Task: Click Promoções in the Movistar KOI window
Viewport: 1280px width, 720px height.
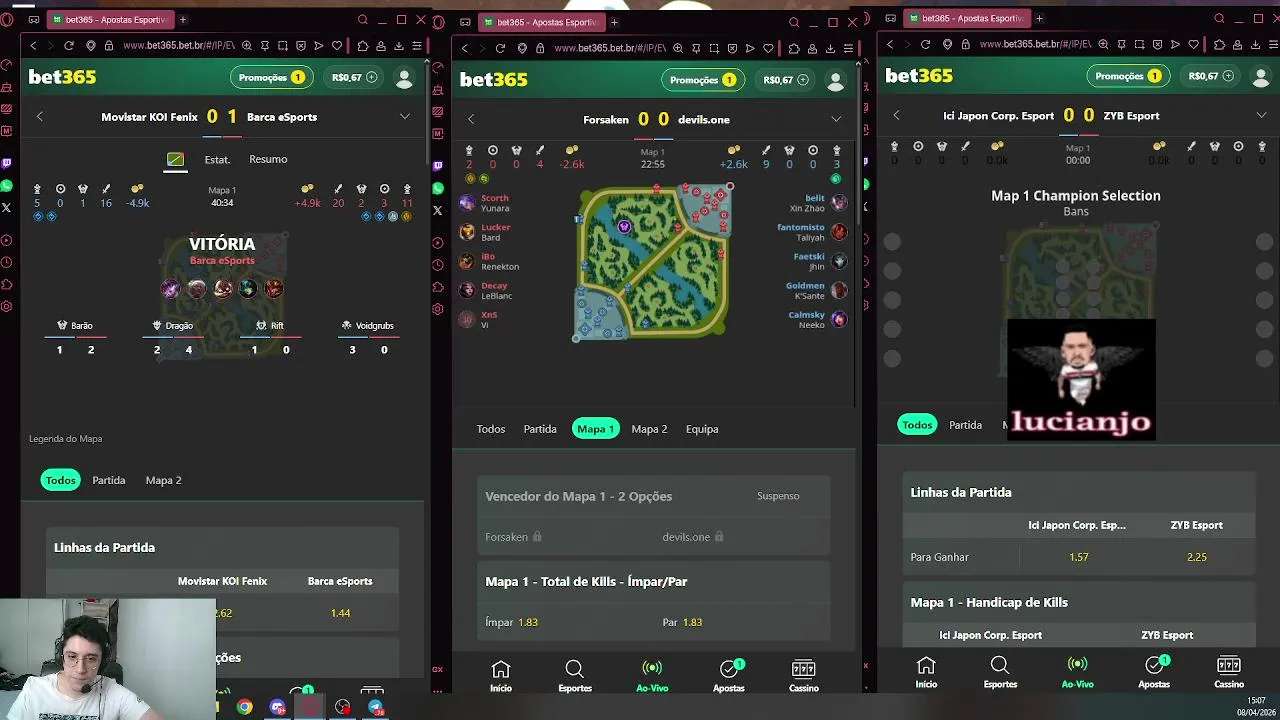Action: tap(270, 78)
